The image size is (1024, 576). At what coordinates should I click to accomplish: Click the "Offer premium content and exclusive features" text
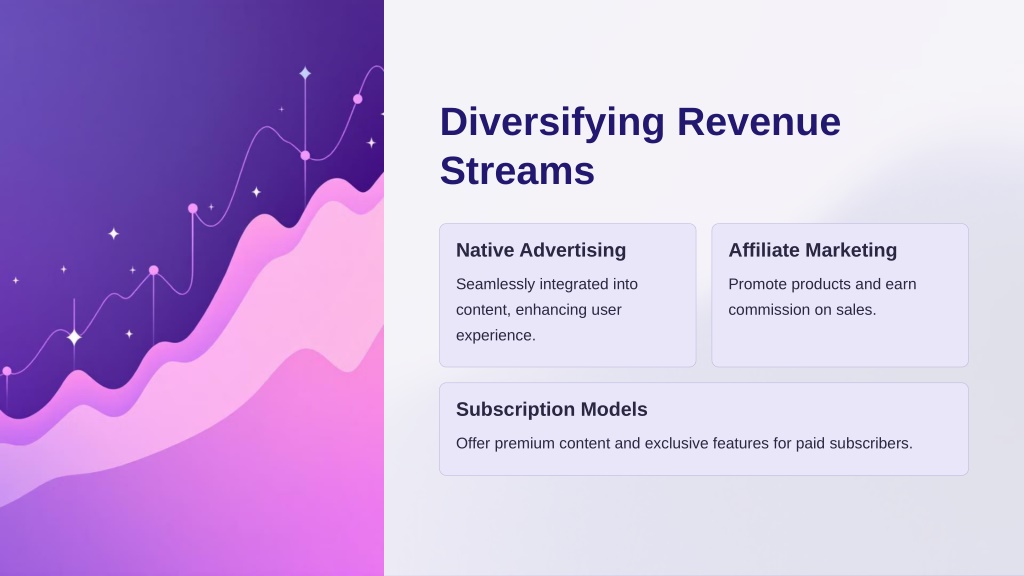(684, 443)
